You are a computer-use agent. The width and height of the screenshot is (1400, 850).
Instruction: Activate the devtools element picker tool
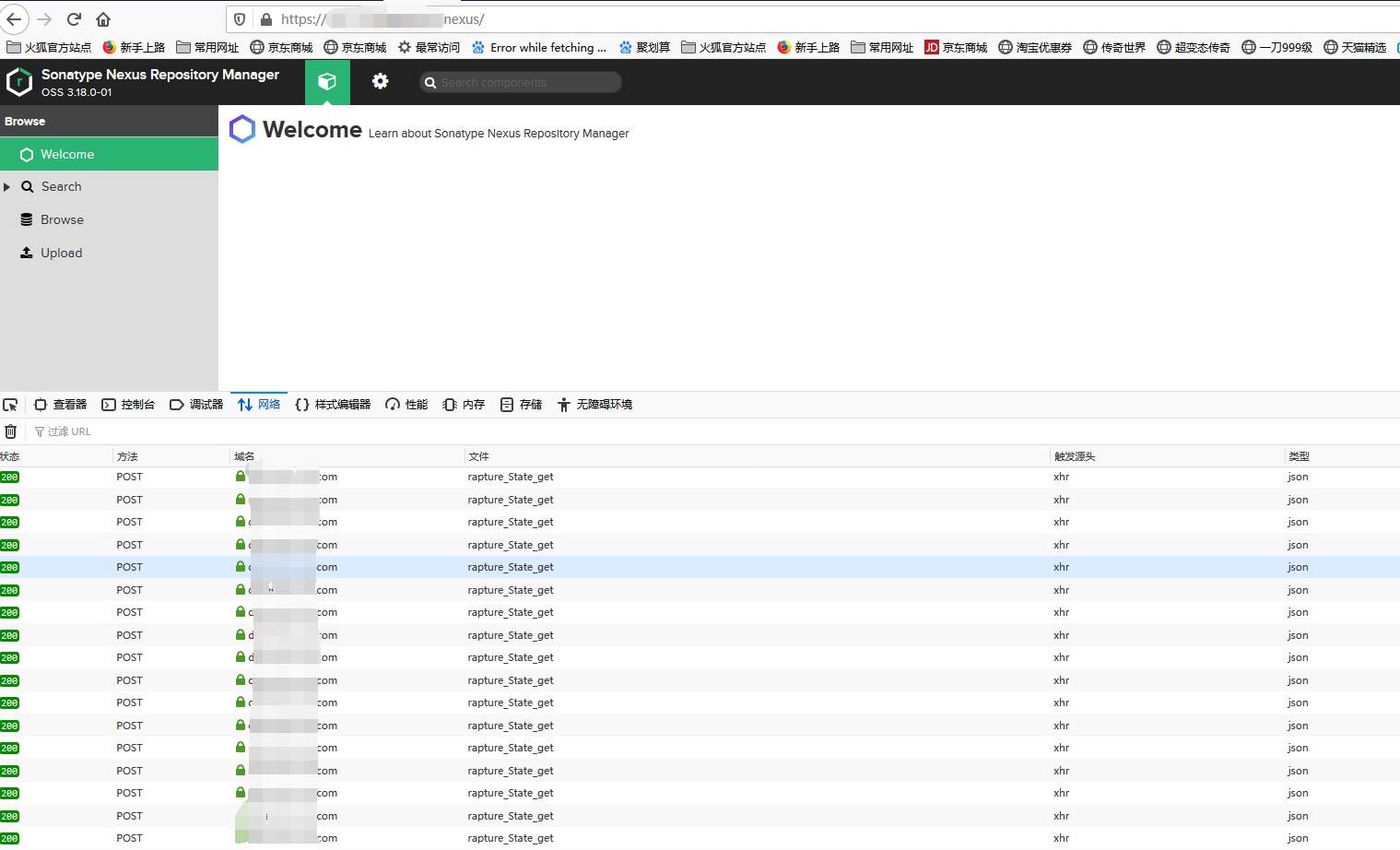tap(10, 404)
